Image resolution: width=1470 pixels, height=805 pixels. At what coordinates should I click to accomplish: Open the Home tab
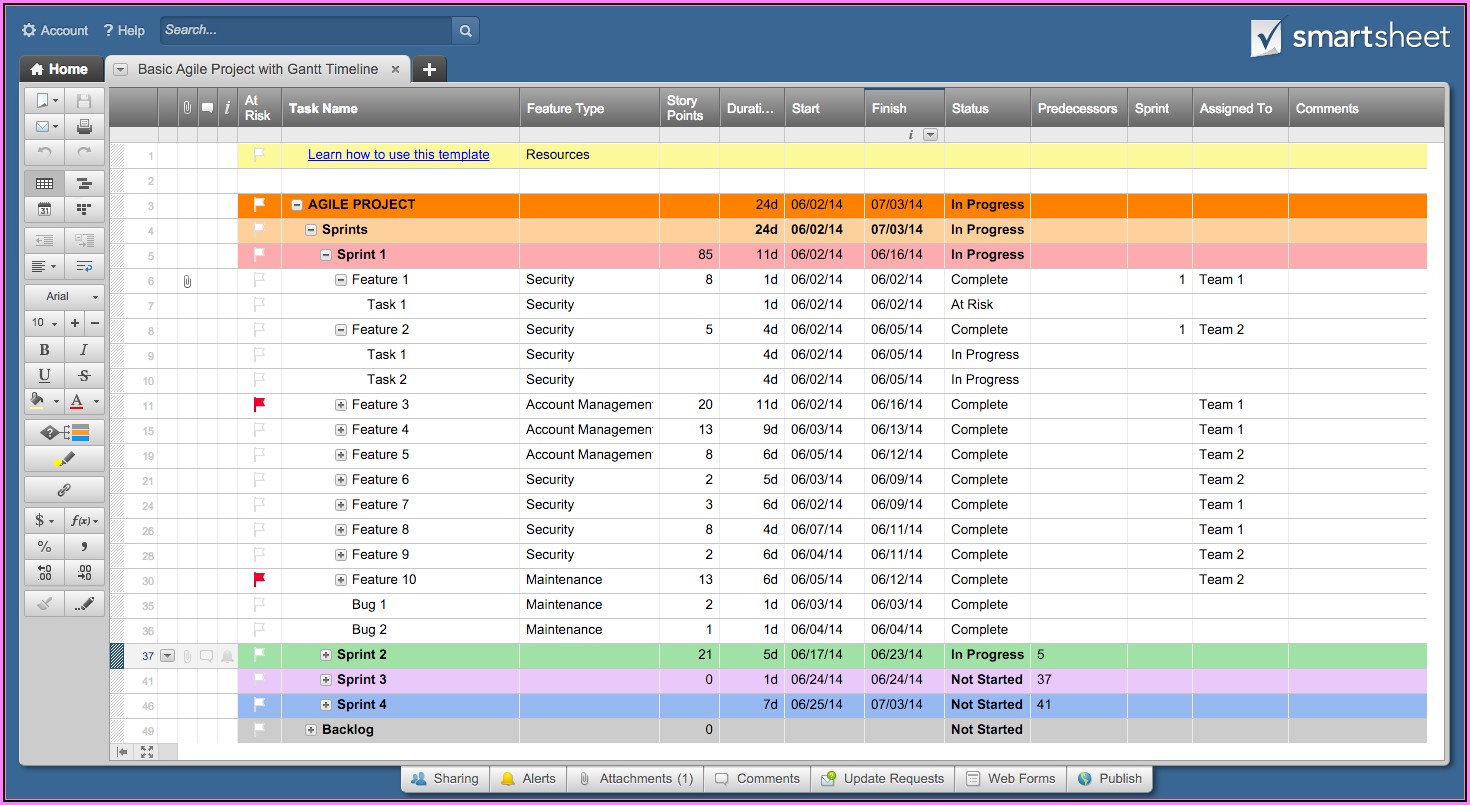point(60,69)
